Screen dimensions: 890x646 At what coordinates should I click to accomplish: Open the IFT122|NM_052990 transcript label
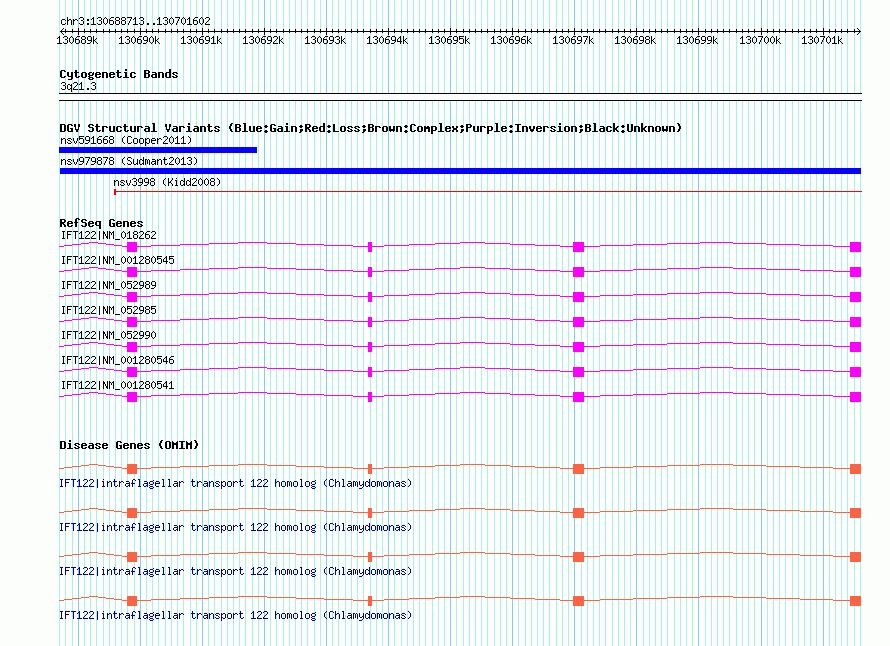(108, 335)
